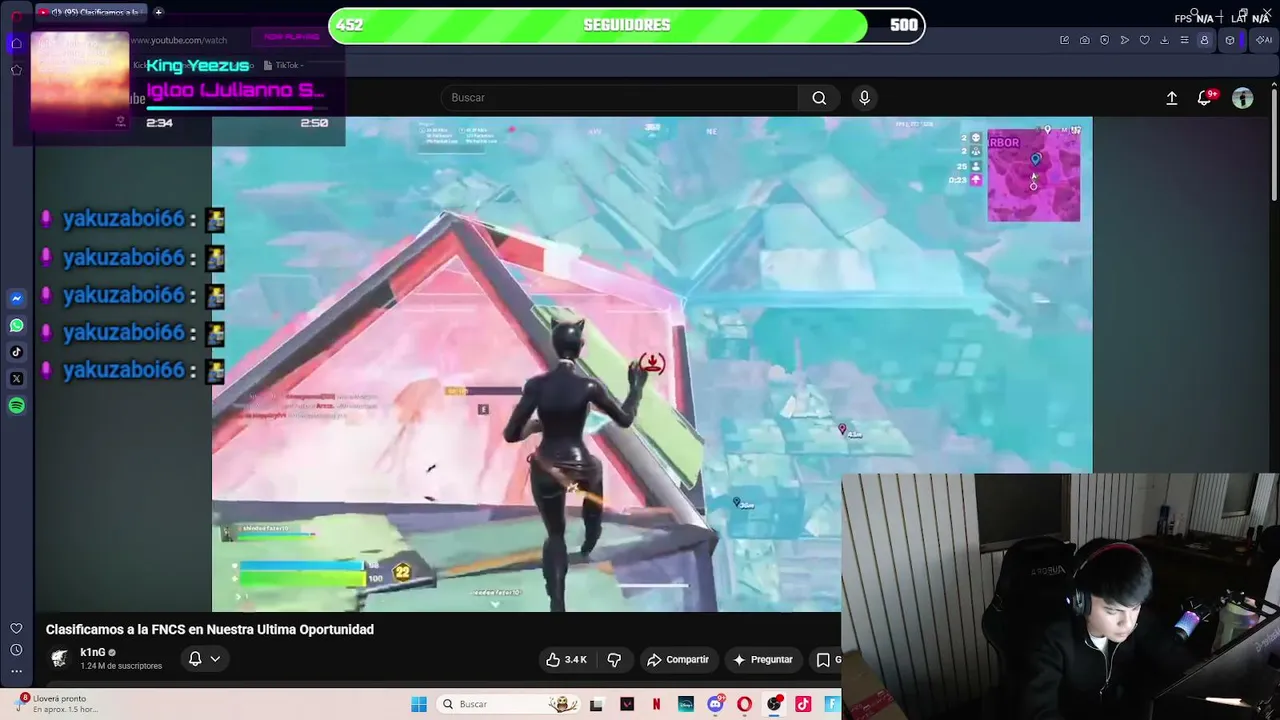Like the video with 3.4 K likes

[565, 660]
